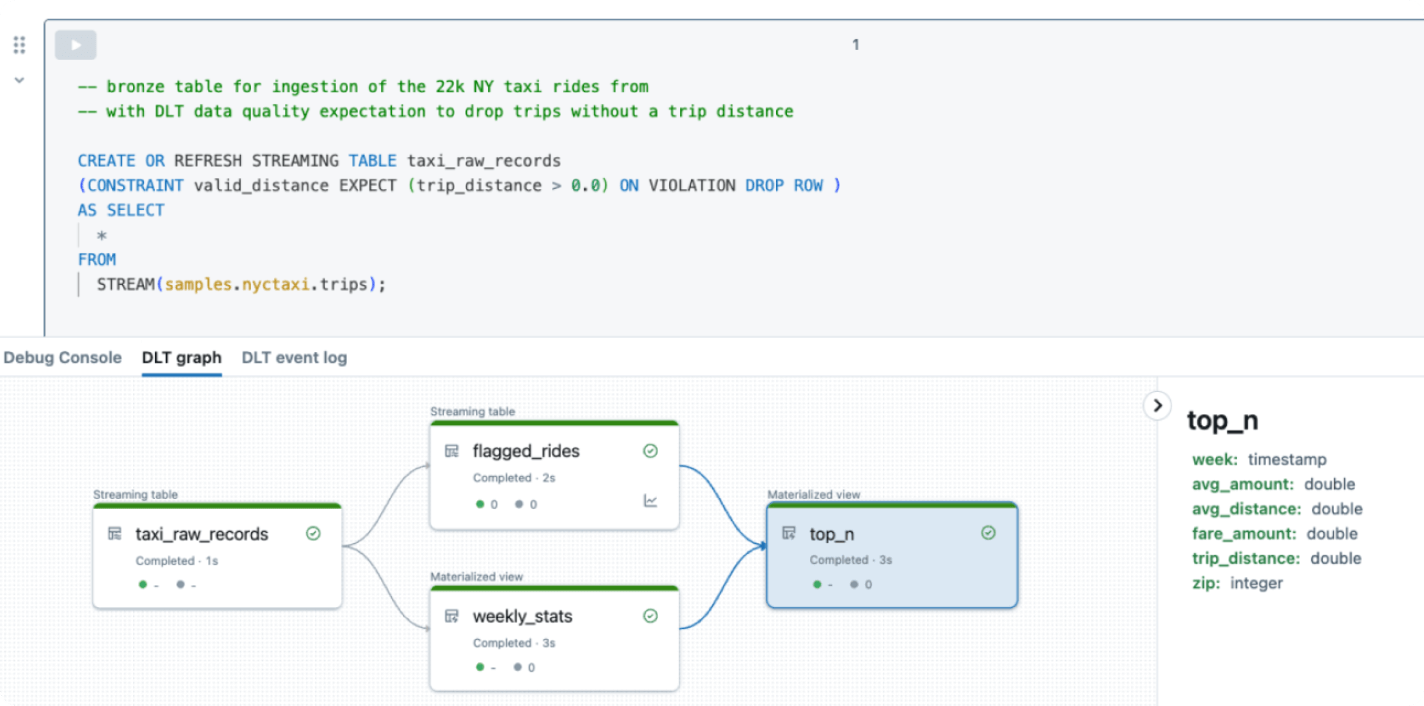
Task: Click the top_n completed status checkmark
Action: coord(988,533)
